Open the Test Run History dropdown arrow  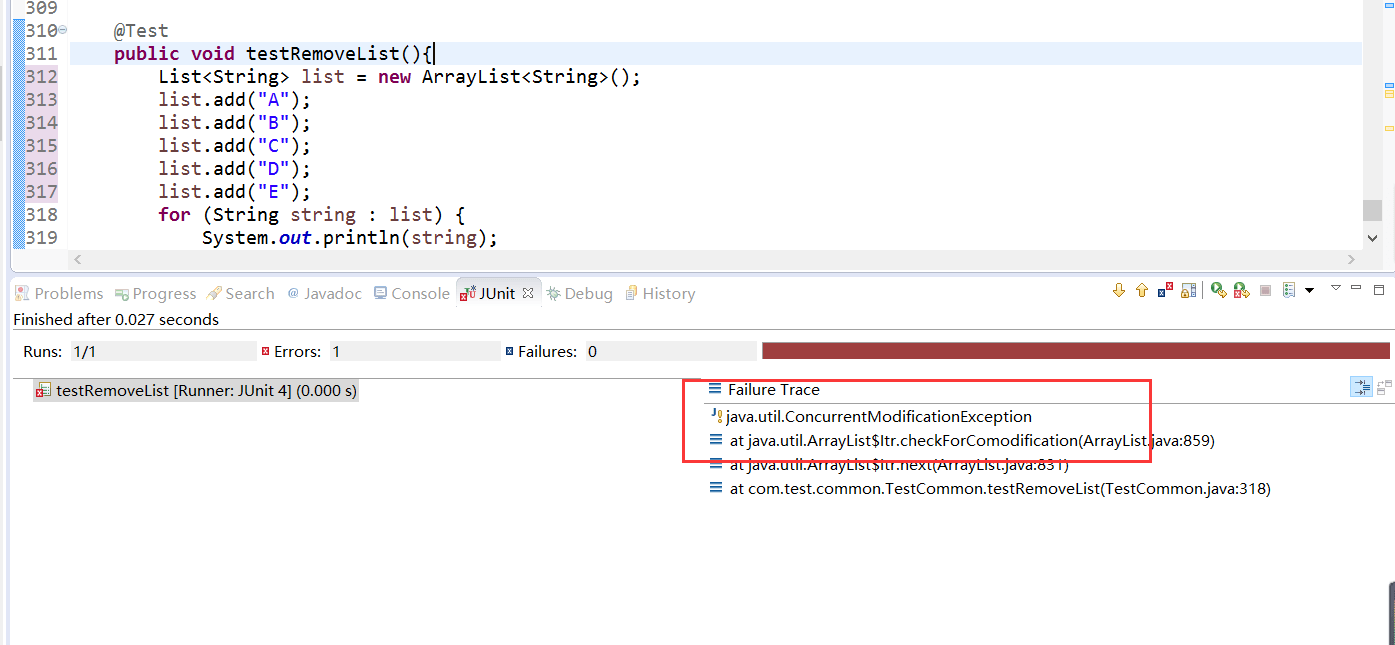tap(1310, 290)
